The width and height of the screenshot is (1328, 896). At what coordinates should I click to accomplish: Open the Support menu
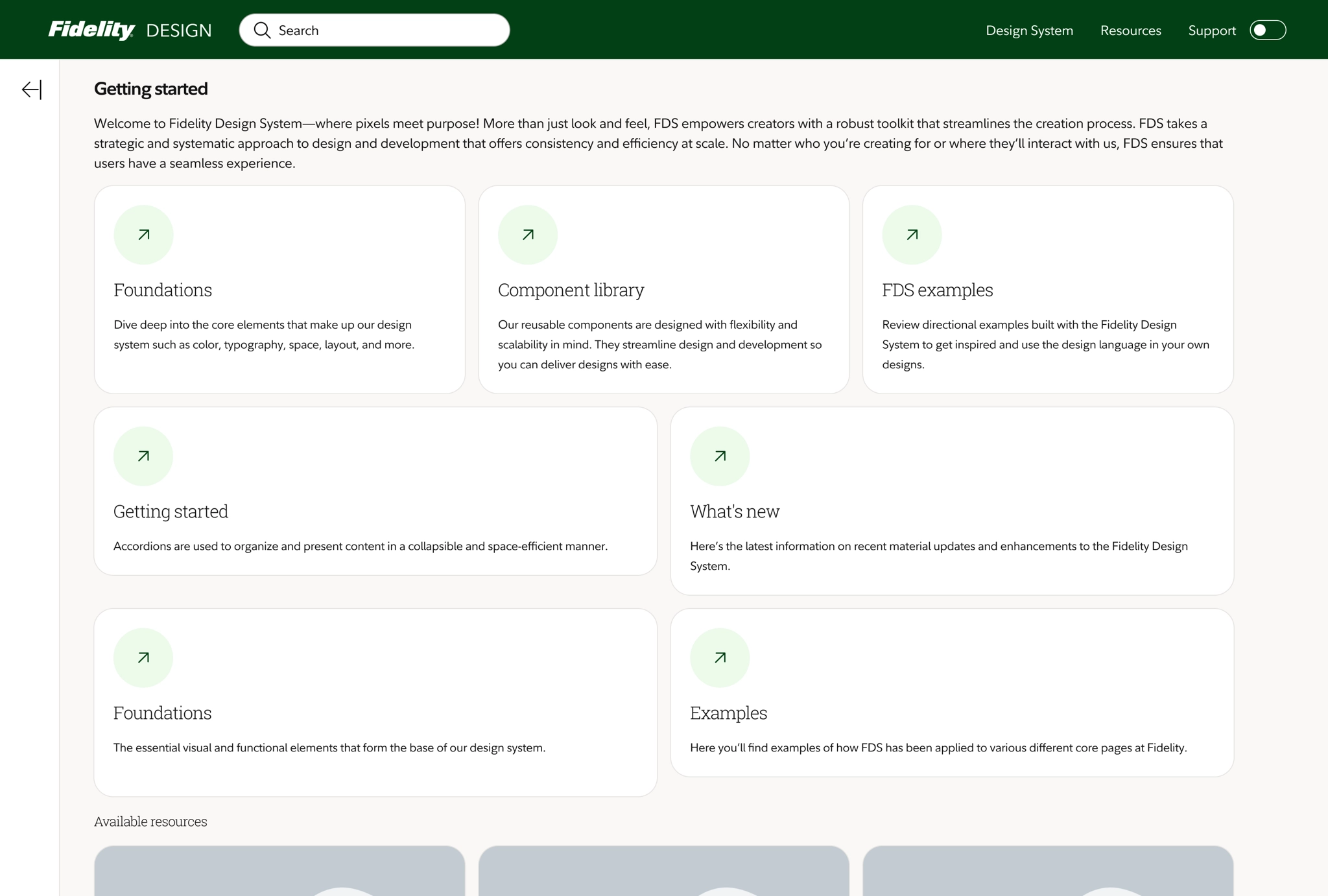click(x=1211, y=30)
